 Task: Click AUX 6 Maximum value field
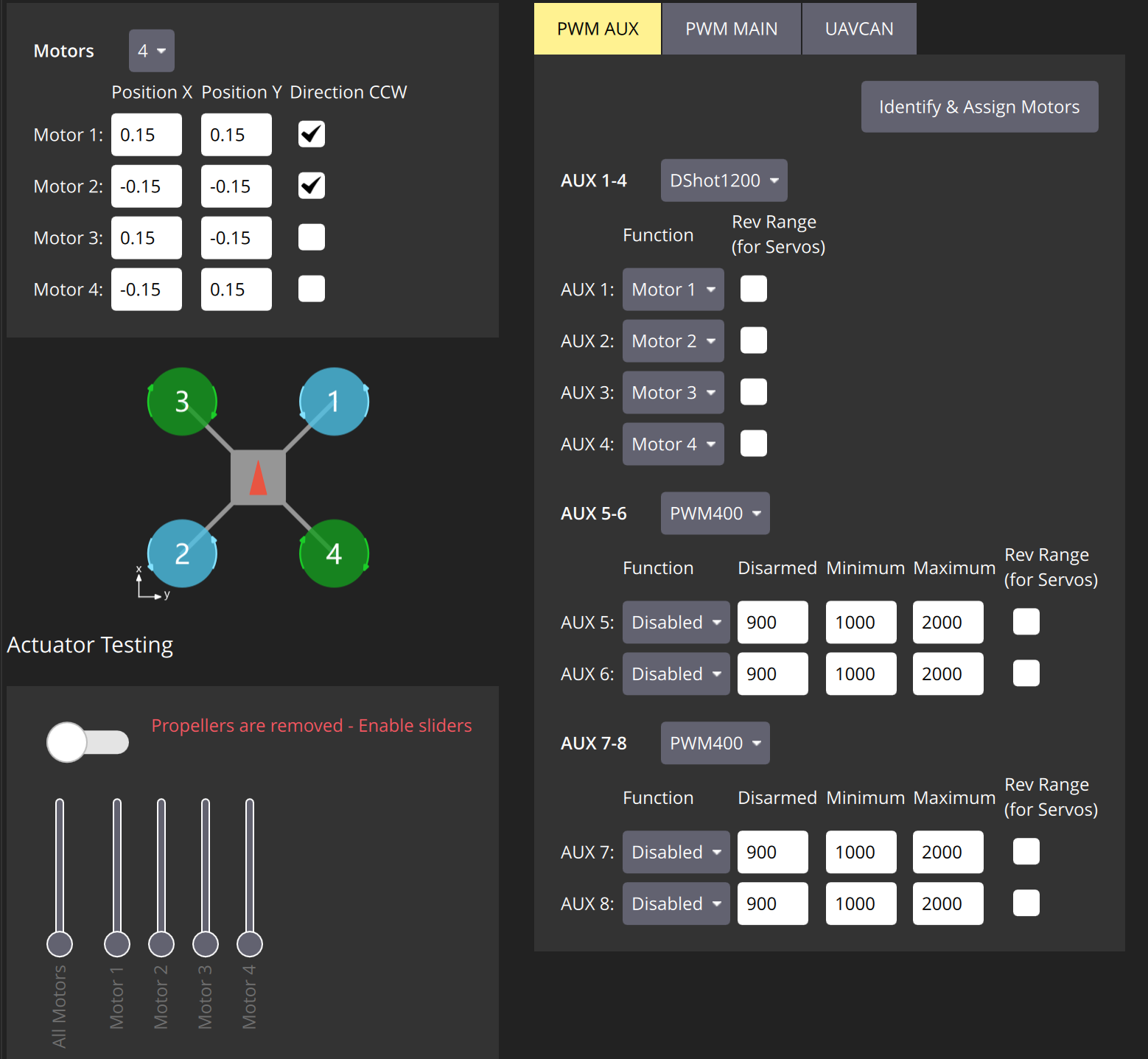click(948, 674)
